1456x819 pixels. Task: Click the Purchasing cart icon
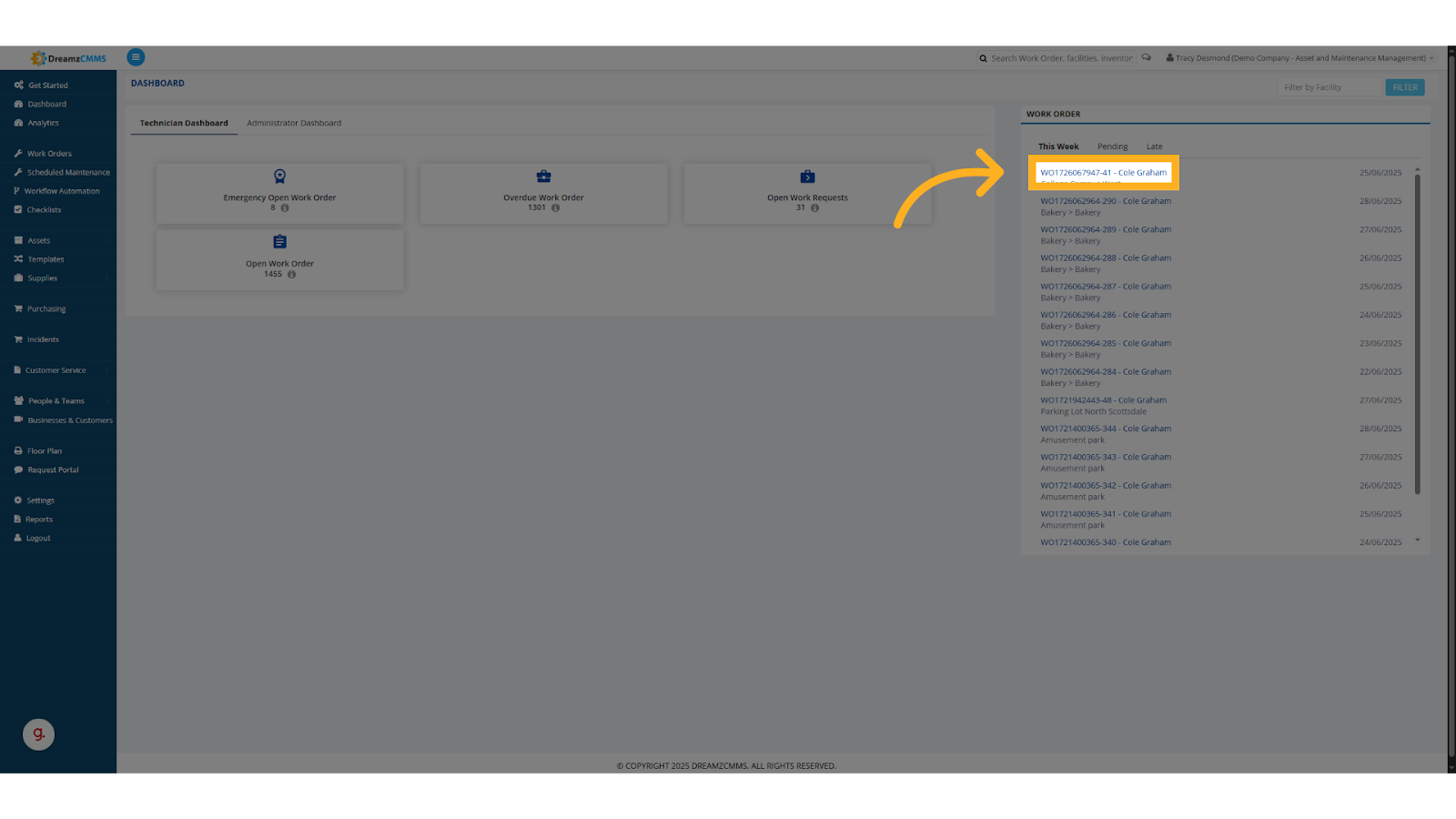tap(18, 309)
